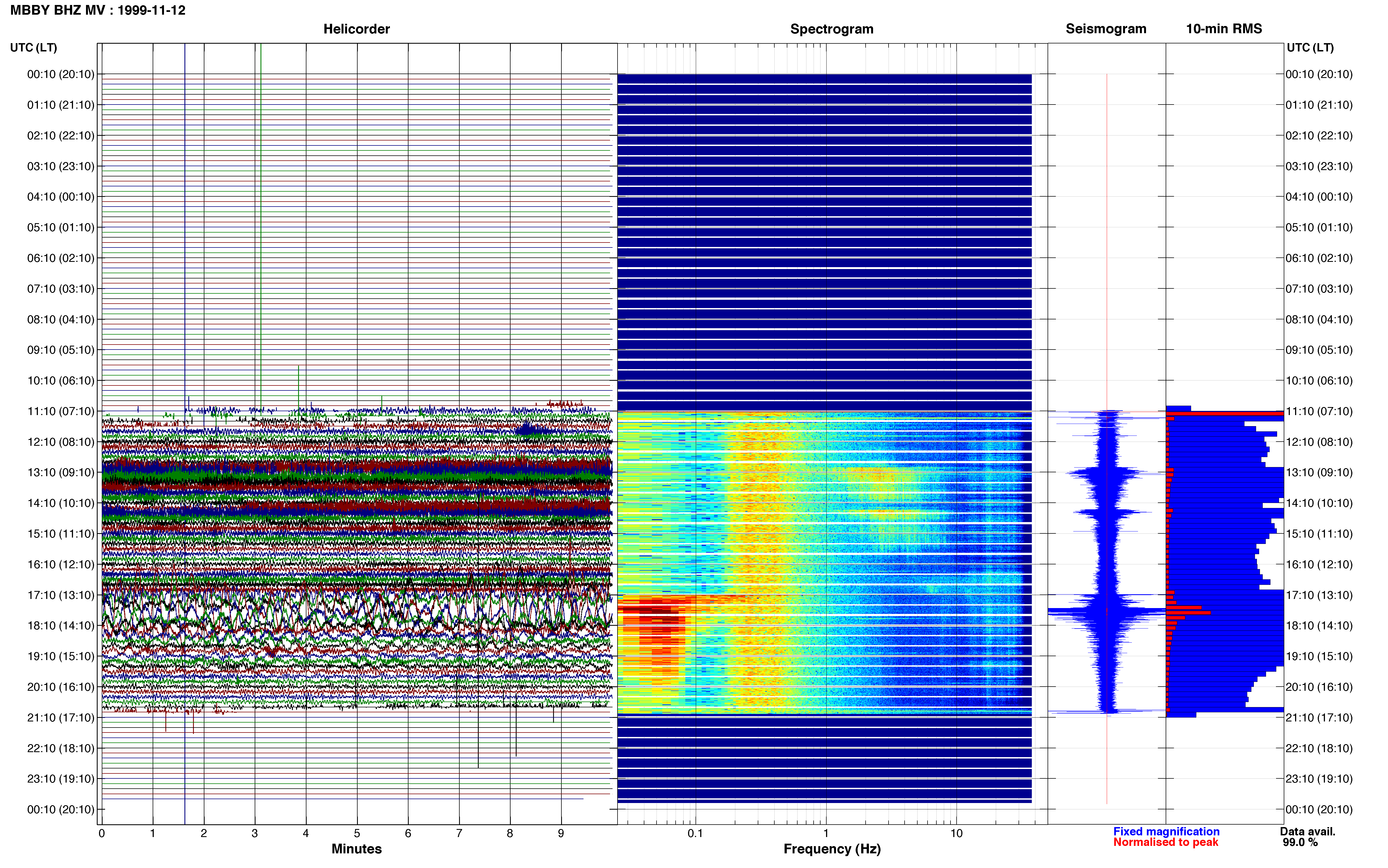Click minute tick '8' on the Helicorder axis
Image resolution: width=1388 pixels, height=868 pixels.
click(x=510, y=833)
